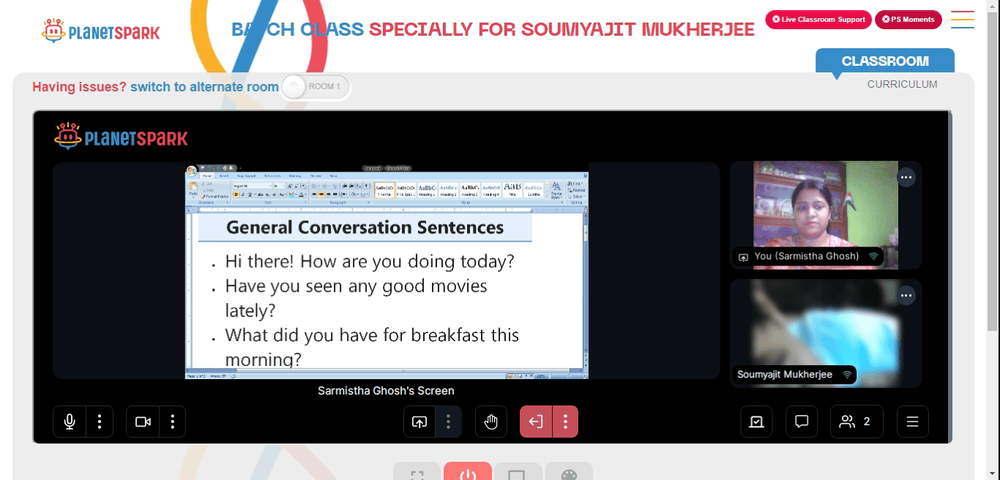
Task: Select Sarmistha Ghosh's video thumbnail
Action: click(825, 215)
